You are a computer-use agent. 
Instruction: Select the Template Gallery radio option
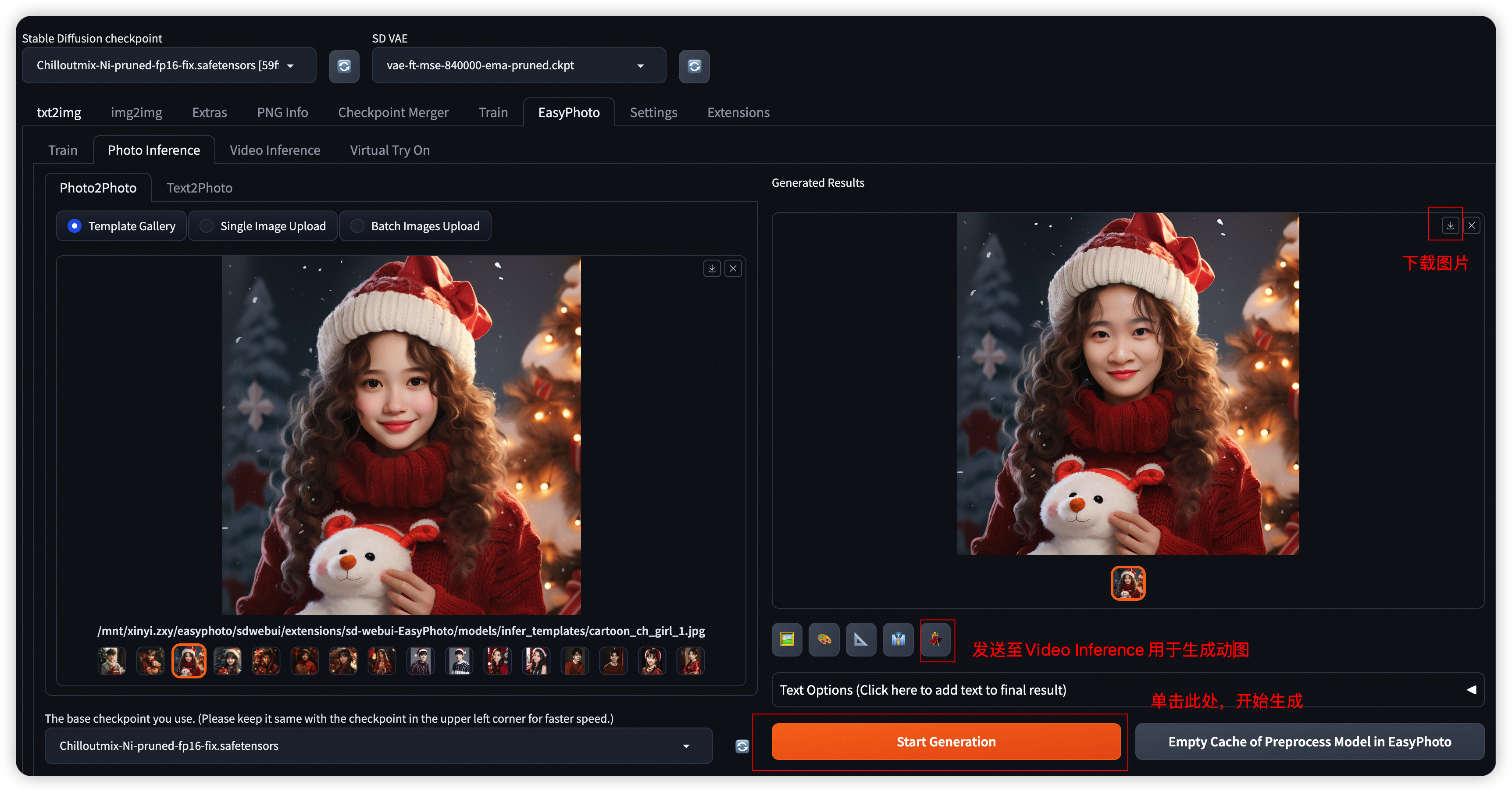click(75, 226)
